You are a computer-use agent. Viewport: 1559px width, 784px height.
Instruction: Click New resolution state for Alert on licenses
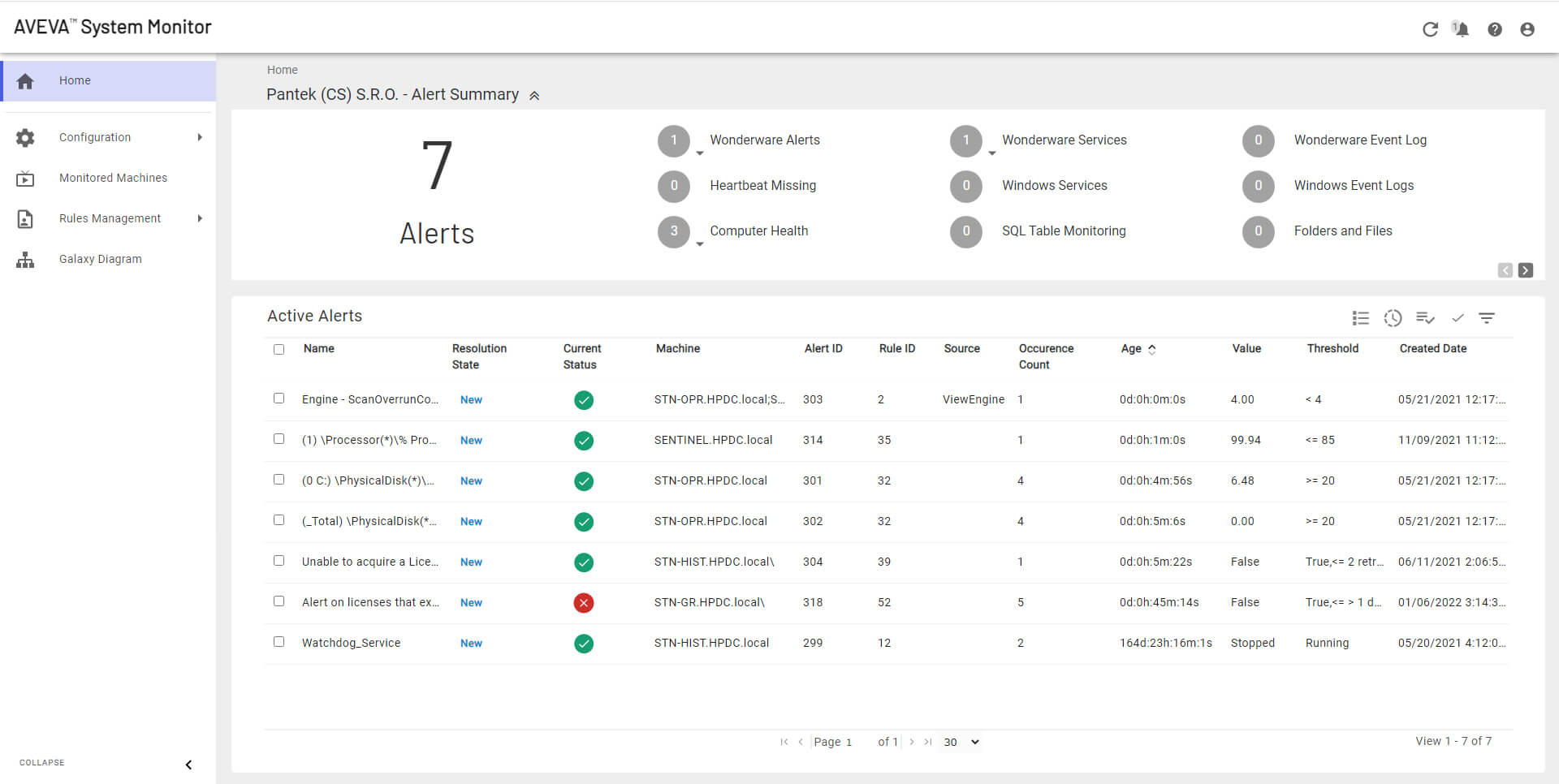471,603
